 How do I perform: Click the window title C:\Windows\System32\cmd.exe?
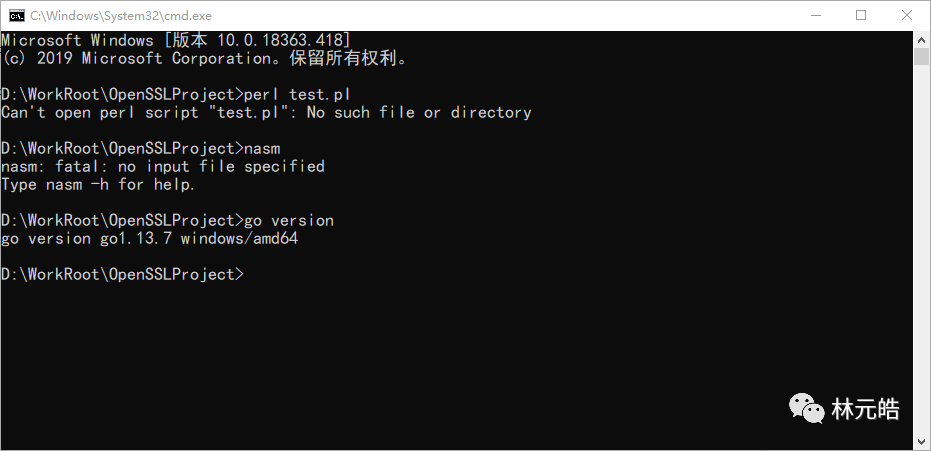(120, 15)
